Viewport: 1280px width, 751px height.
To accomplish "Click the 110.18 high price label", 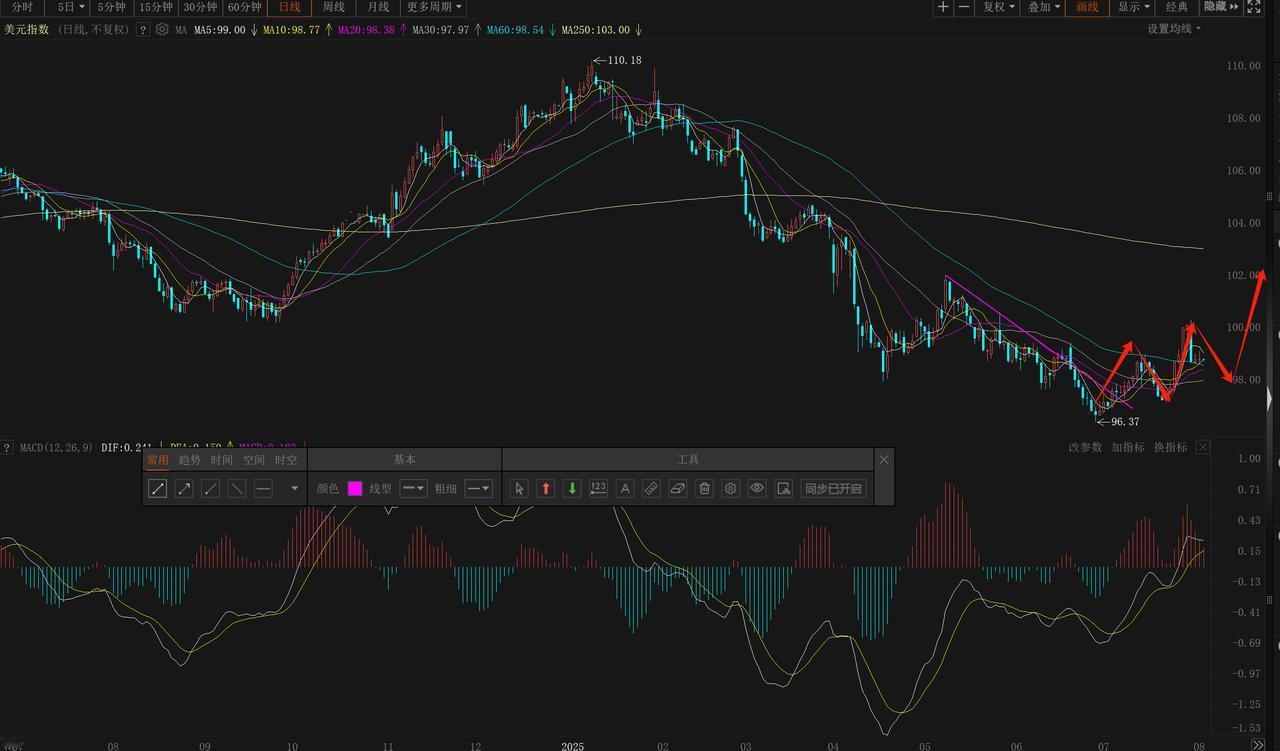I will (624, 60).
